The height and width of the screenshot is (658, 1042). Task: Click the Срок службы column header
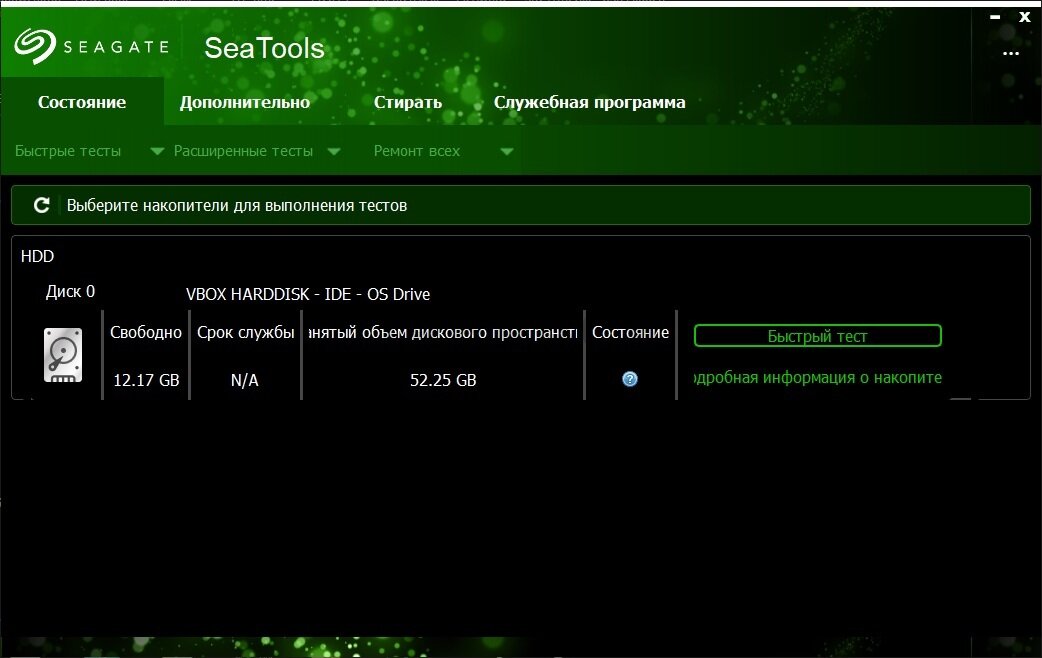pyautogui.click(x=245, y=332)
